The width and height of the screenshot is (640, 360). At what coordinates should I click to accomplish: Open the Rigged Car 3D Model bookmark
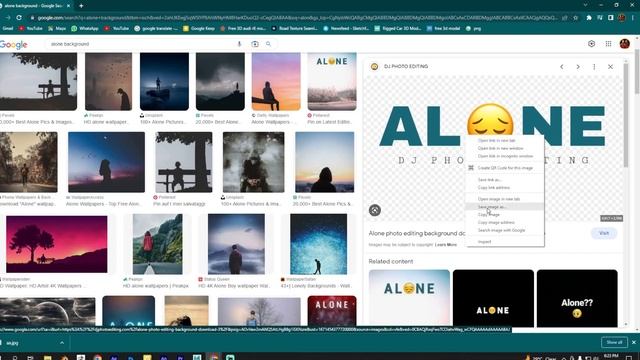[x=398, y=29]
